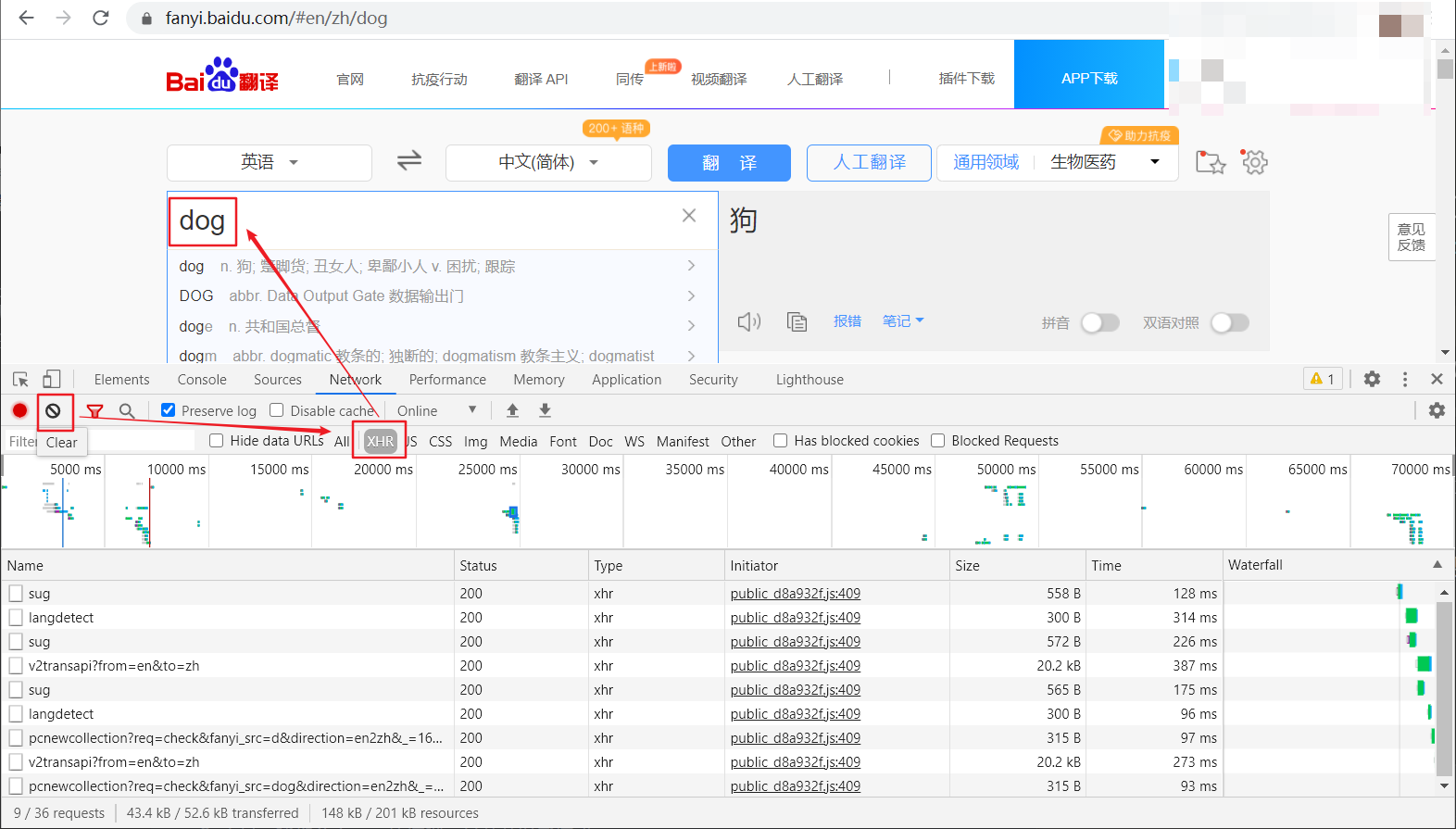Enable the Disable cache checkbox
This screenshot has width=1456, height=829.
pyautogui.click(x=276, y=409)
